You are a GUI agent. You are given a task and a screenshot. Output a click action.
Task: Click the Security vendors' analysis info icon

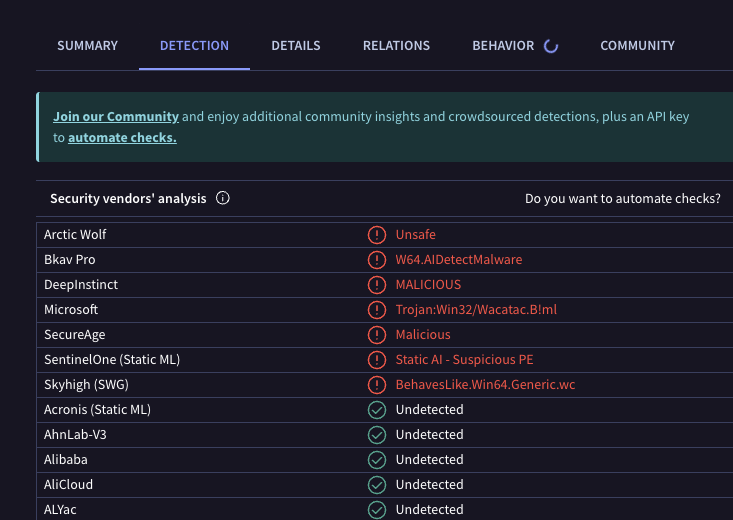click(x=223, y=198)
